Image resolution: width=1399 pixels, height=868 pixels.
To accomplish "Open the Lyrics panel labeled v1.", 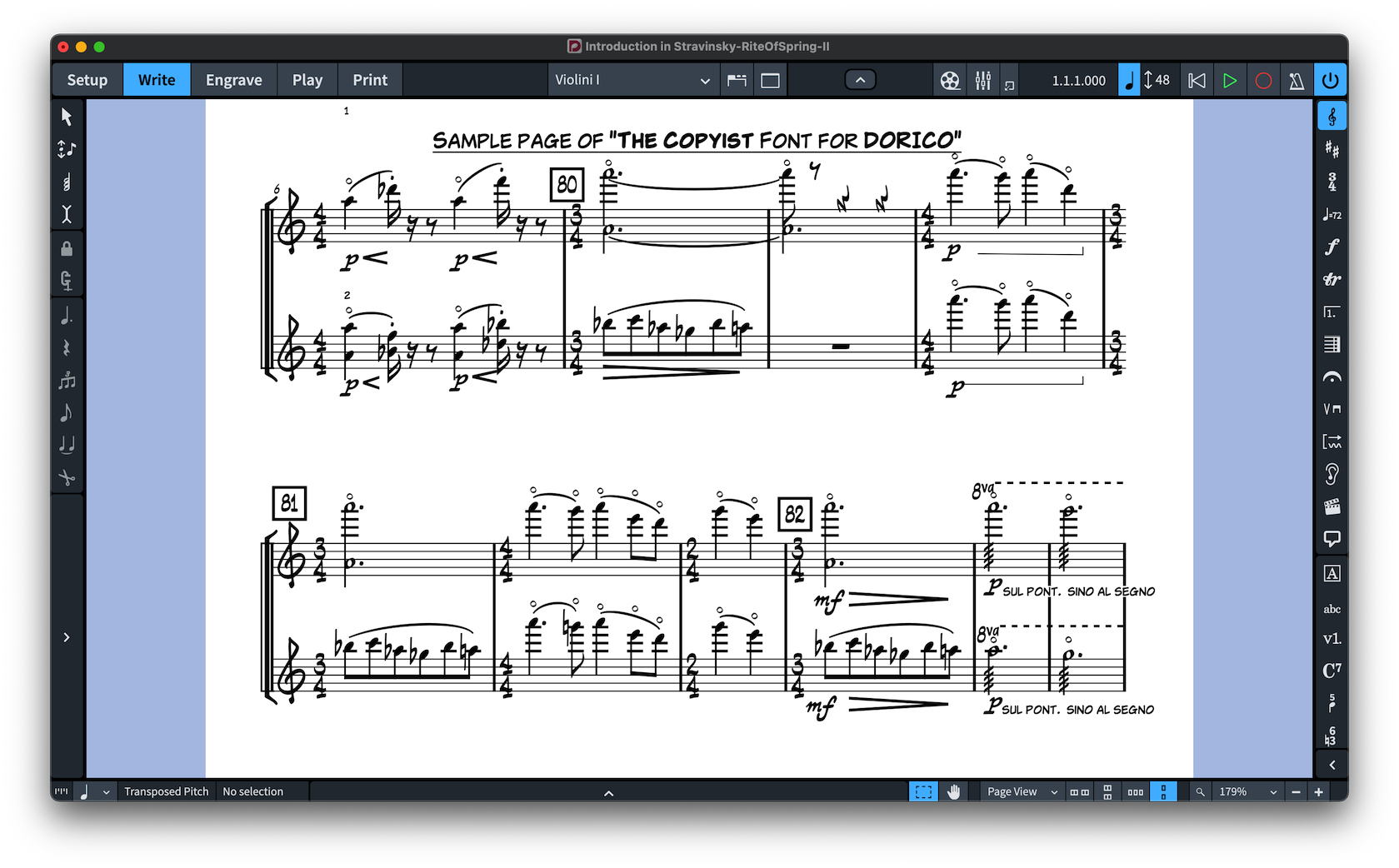I will 1332,639.
